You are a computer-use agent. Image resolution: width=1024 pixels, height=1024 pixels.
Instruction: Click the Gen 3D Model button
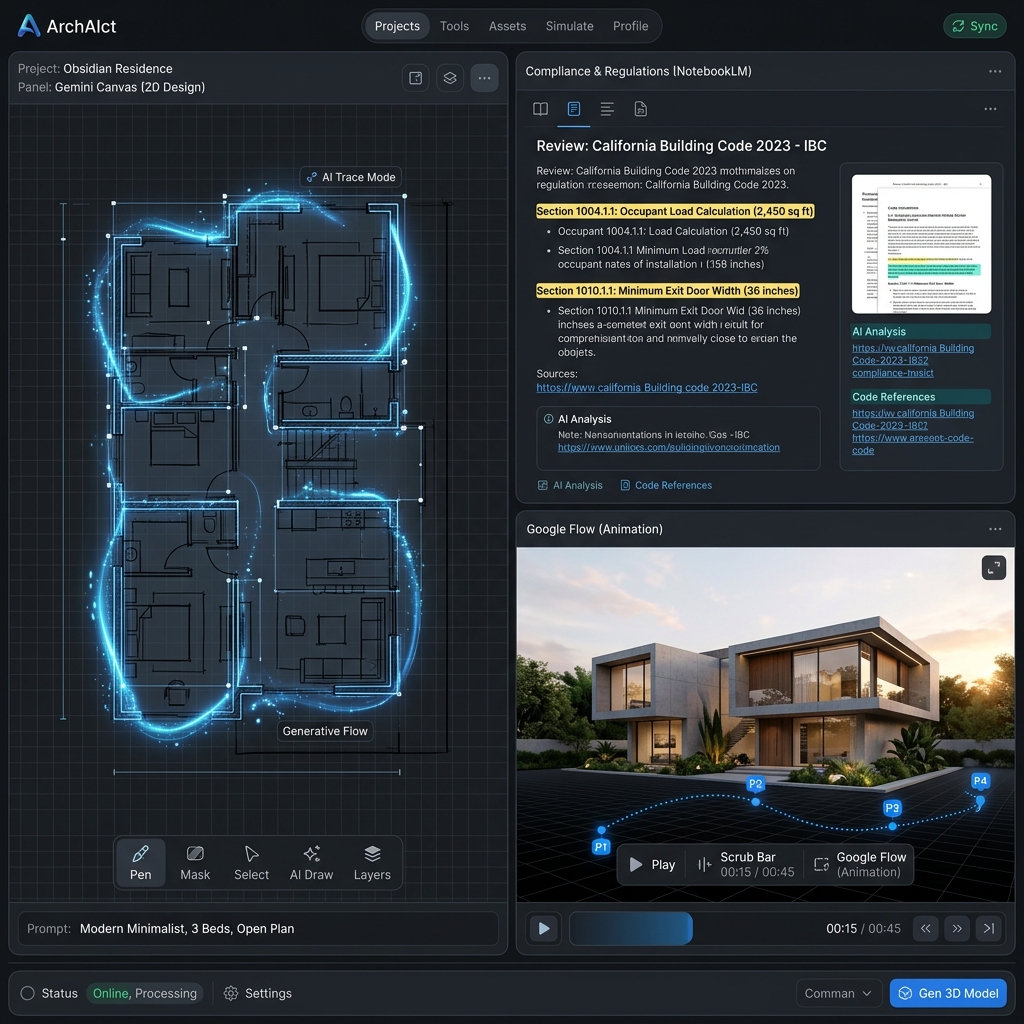948,993
